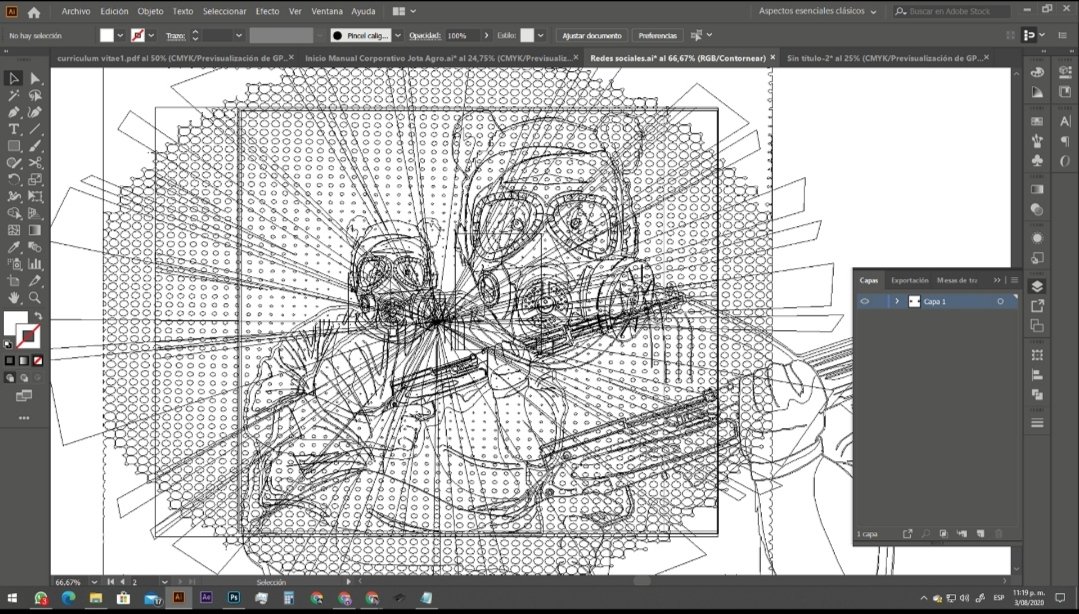Click the large fill color swatch in toolbar
Viewport: 1079px width, 614px height.
[x=14, y=323]
